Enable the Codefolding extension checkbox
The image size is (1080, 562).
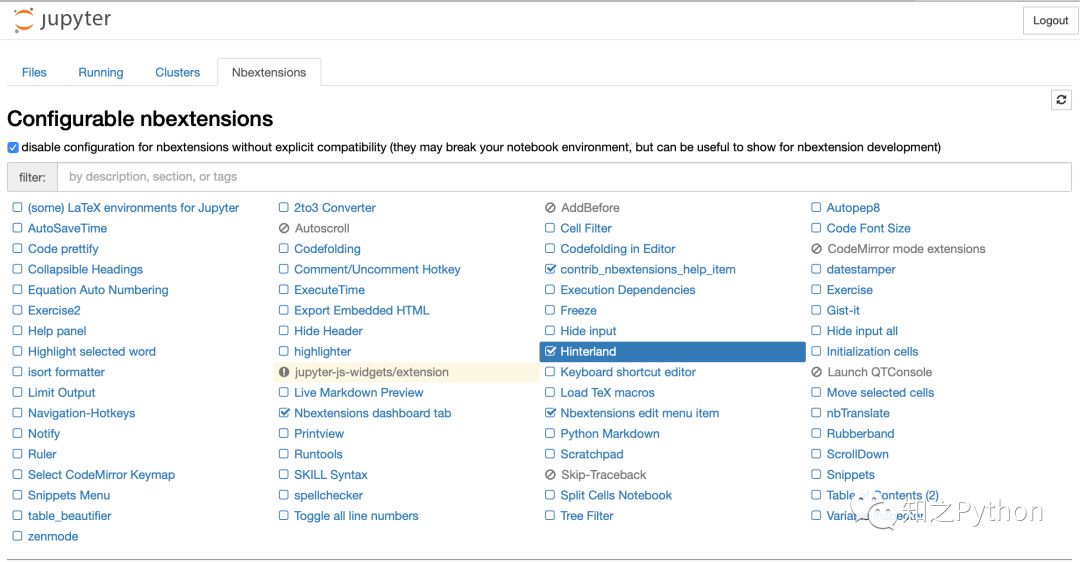click(284, 249)
